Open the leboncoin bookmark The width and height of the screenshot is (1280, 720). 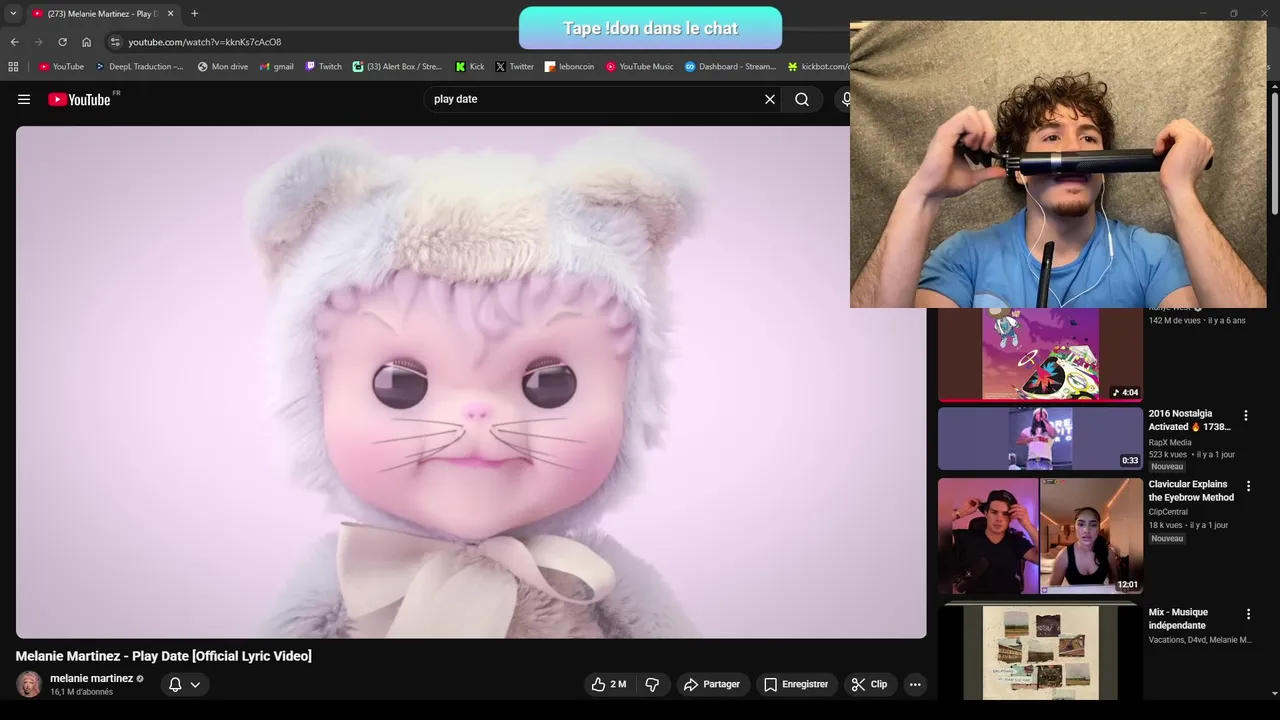tap(569, 67)
